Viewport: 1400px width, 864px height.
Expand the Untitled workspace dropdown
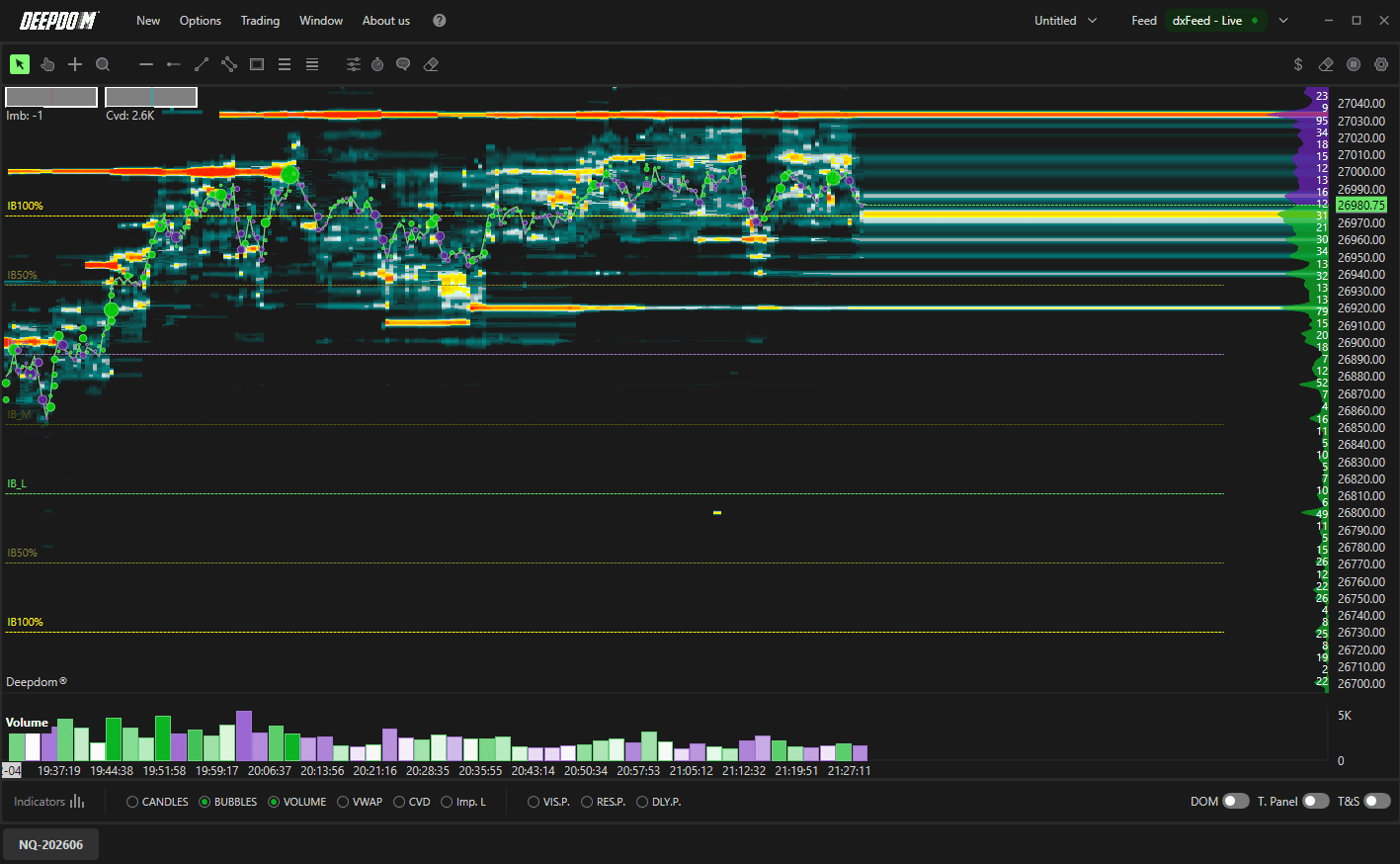point(1065,21)
